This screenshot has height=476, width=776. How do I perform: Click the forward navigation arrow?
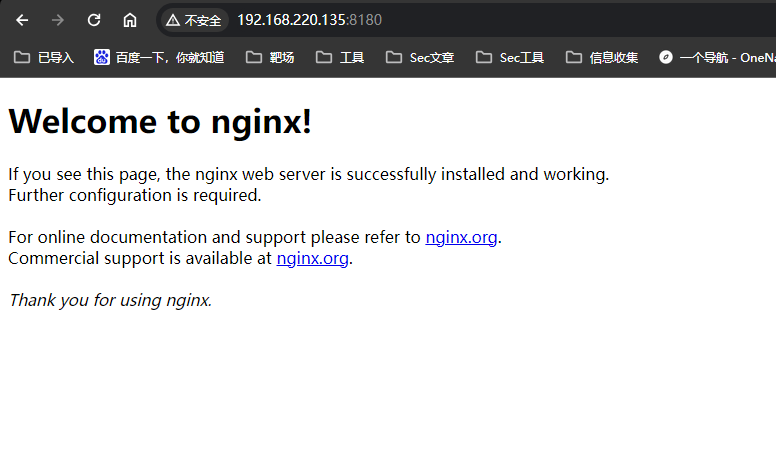pos(58,20)
